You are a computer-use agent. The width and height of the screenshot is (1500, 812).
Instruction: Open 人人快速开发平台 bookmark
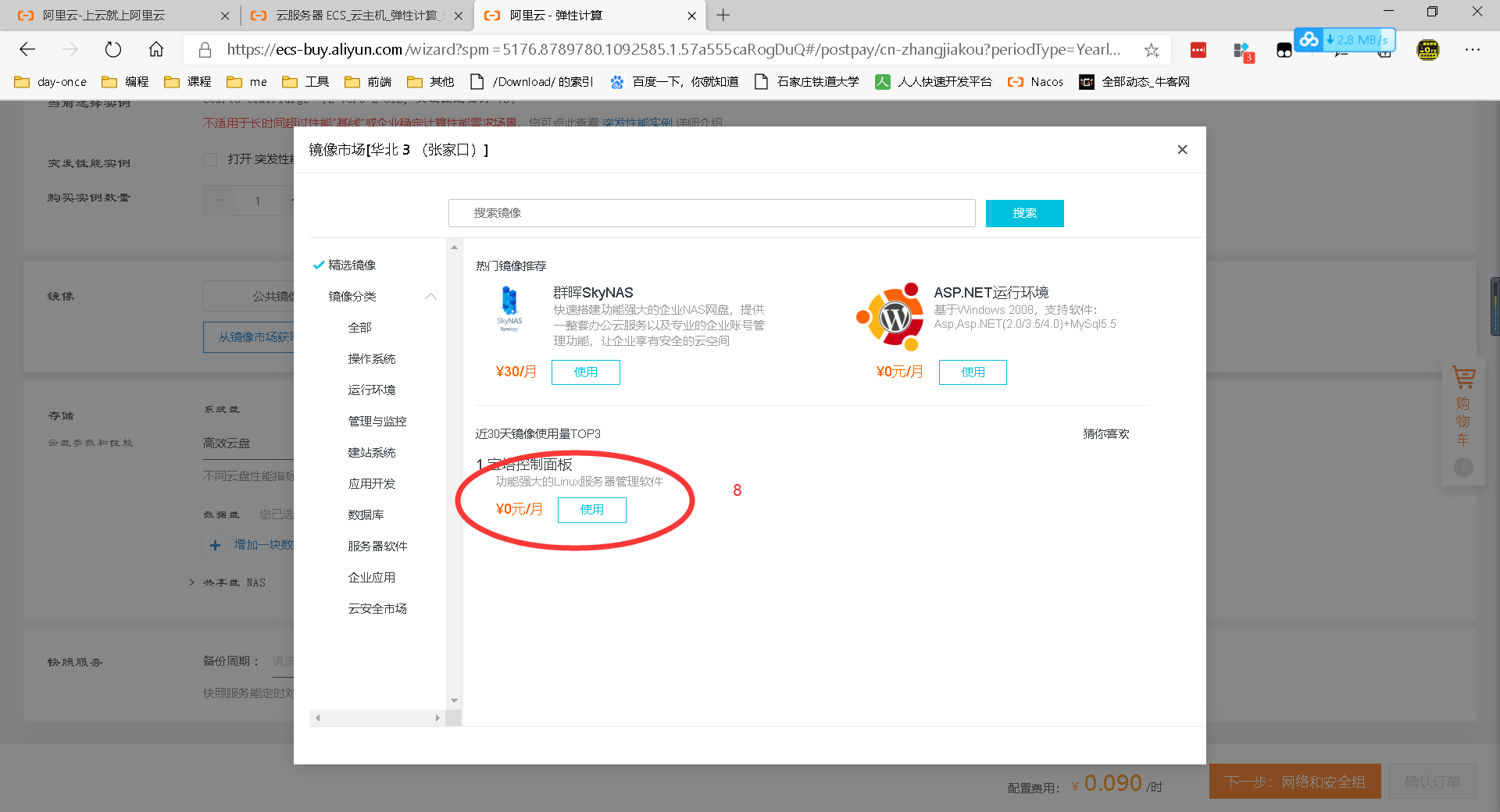pyautogui.click(x=934, y=82)
